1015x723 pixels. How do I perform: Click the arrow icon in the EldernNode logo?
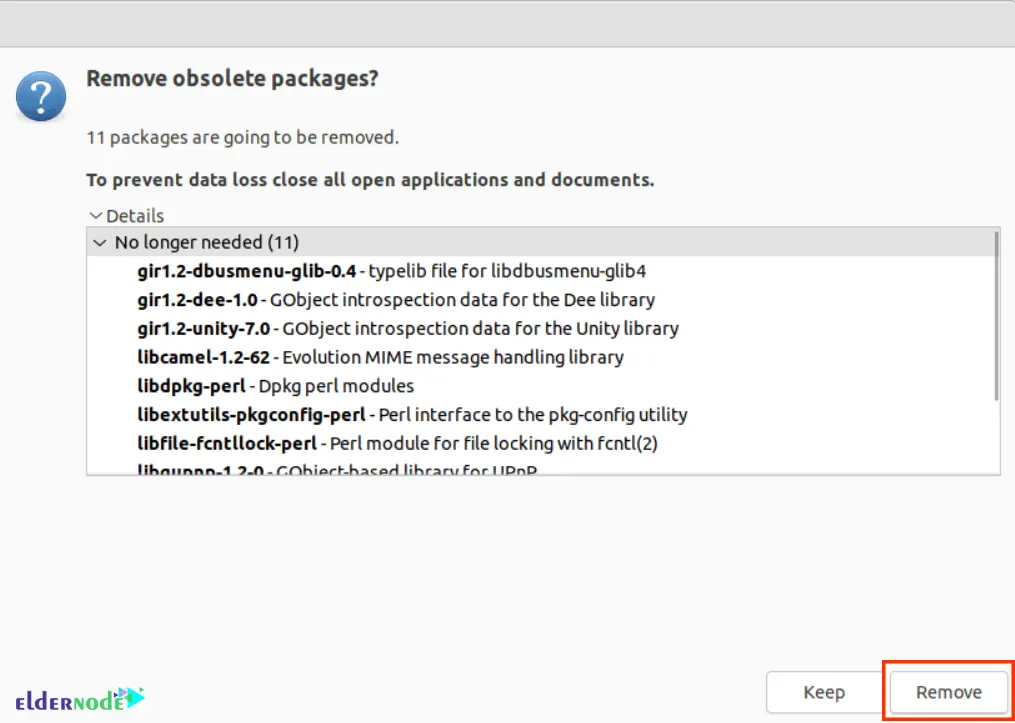pos(133,699)
